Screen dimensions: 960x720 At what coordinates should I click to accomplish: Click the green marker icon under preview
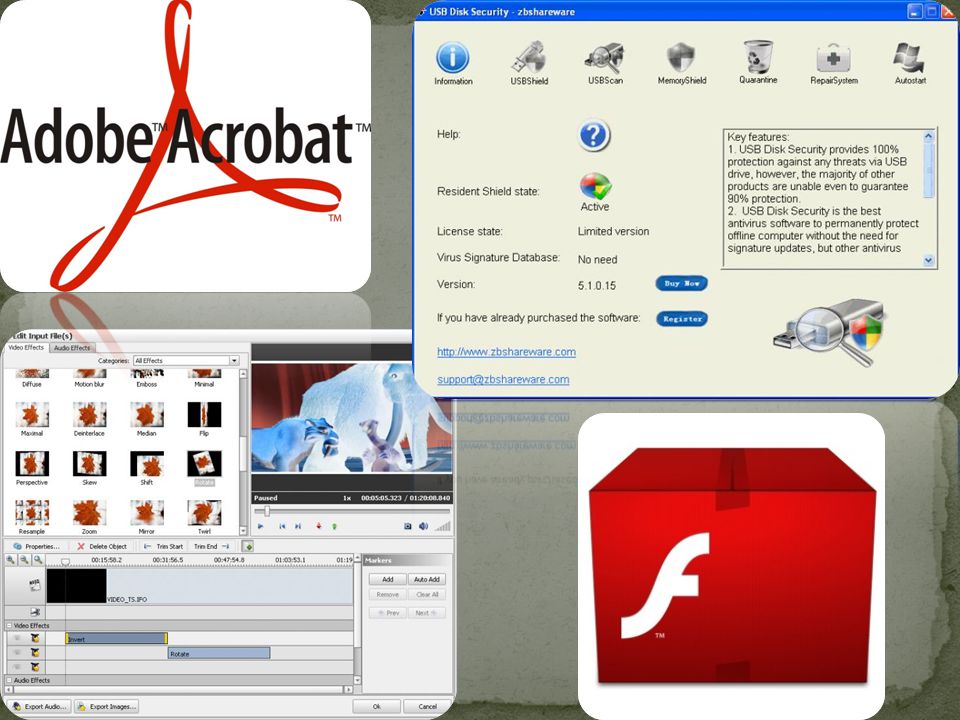click(335, 526)
